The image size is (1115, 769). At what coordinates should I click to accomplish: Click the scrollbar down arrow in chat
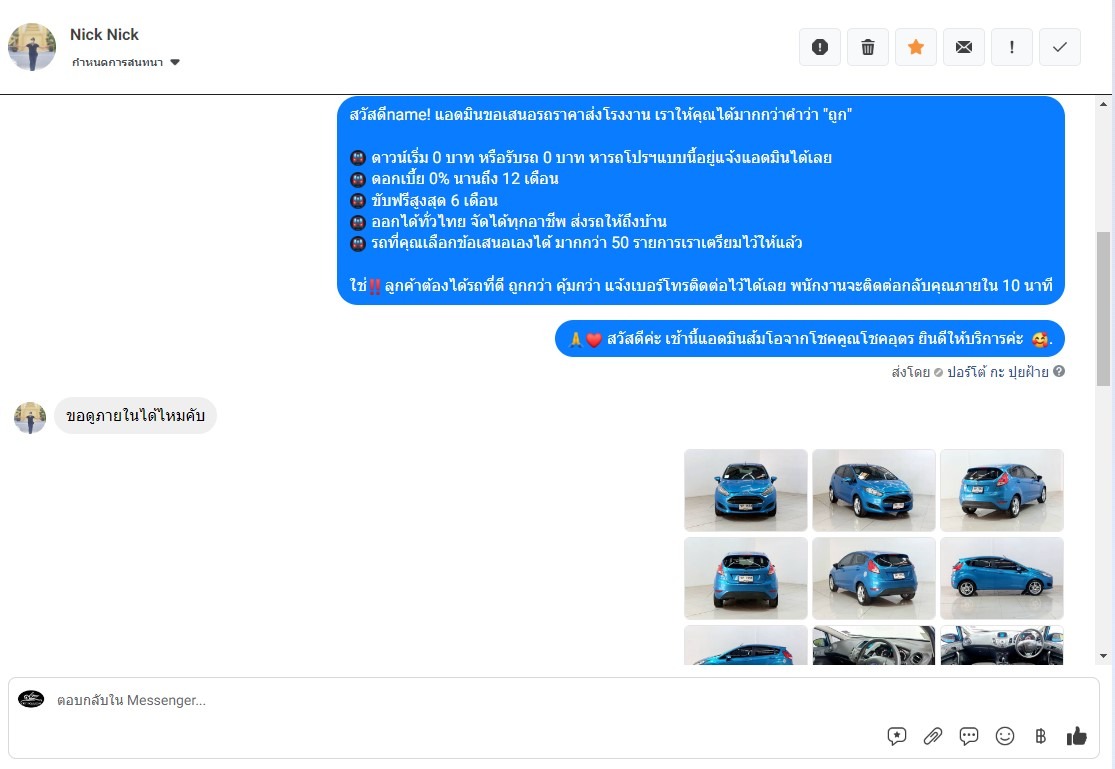tap(1103, 656)
